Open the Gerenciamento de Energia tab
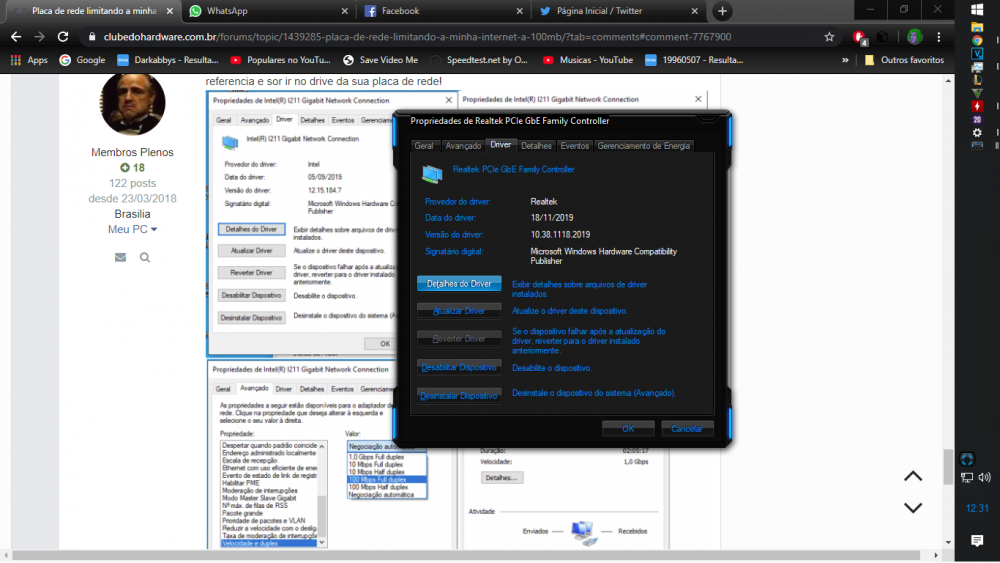Viewport: 1000px width, 563px height. pyautogui.click(x=644, y=146)
